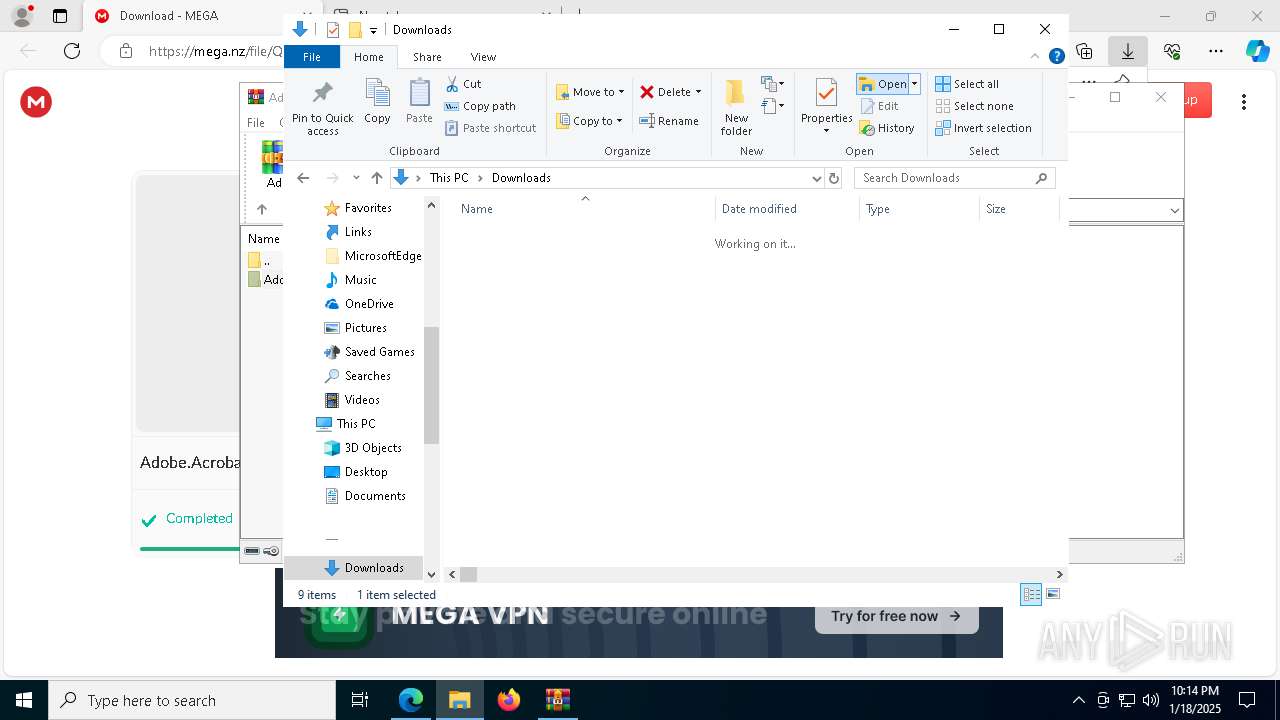Invert selection in the folder
The image size is (1280, 720).
pyautogui.click(x=983, y=128)
